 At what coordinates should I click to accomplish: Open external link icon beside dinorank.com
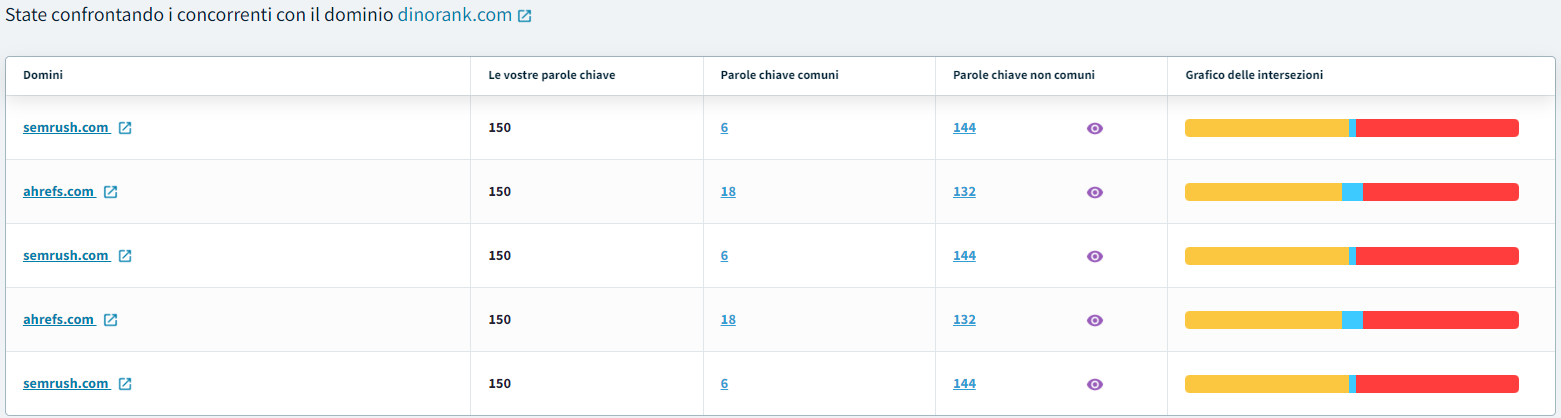point(525,17)
